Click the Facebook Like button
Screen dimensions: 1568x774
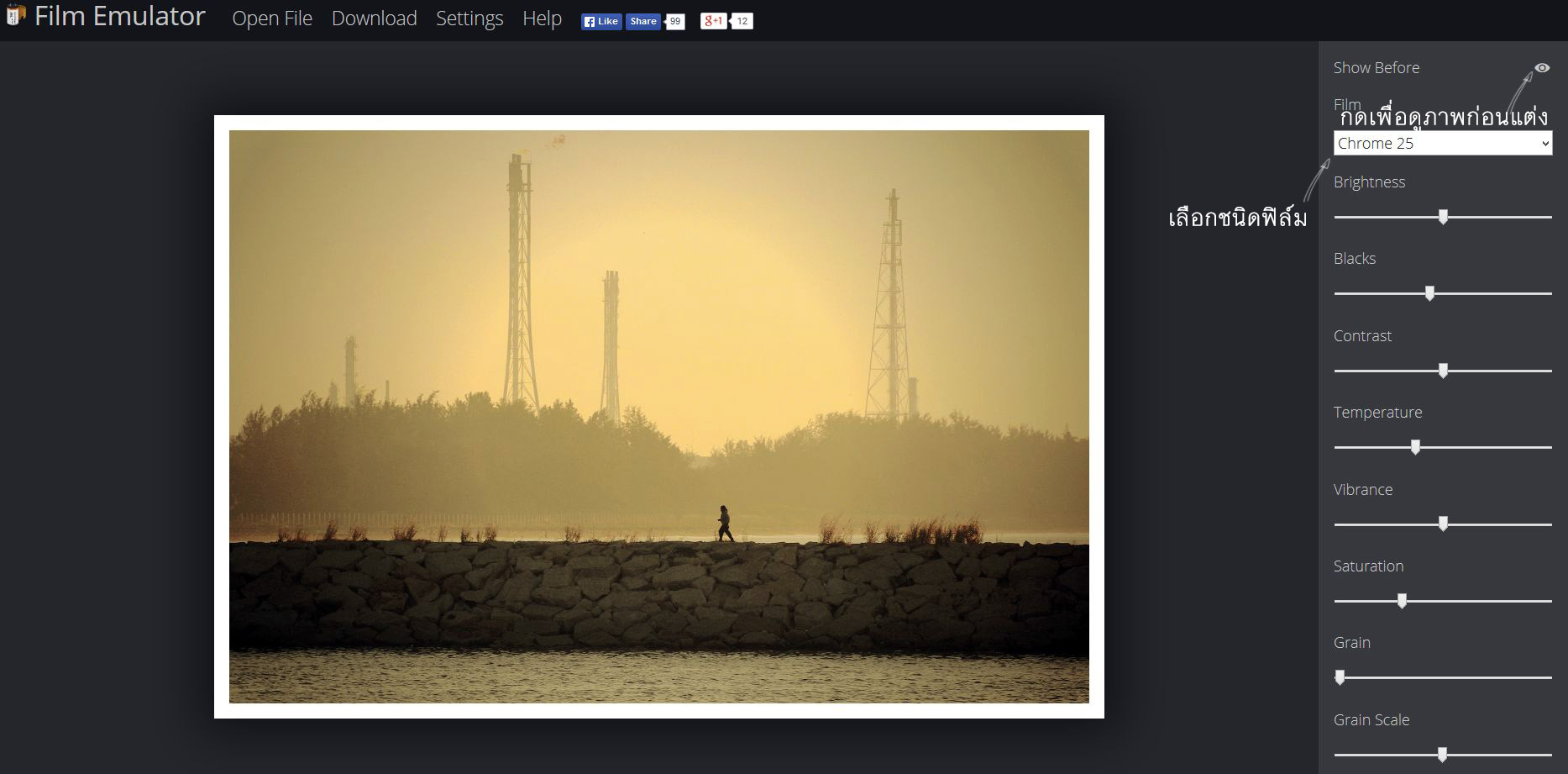pos(601,22)
